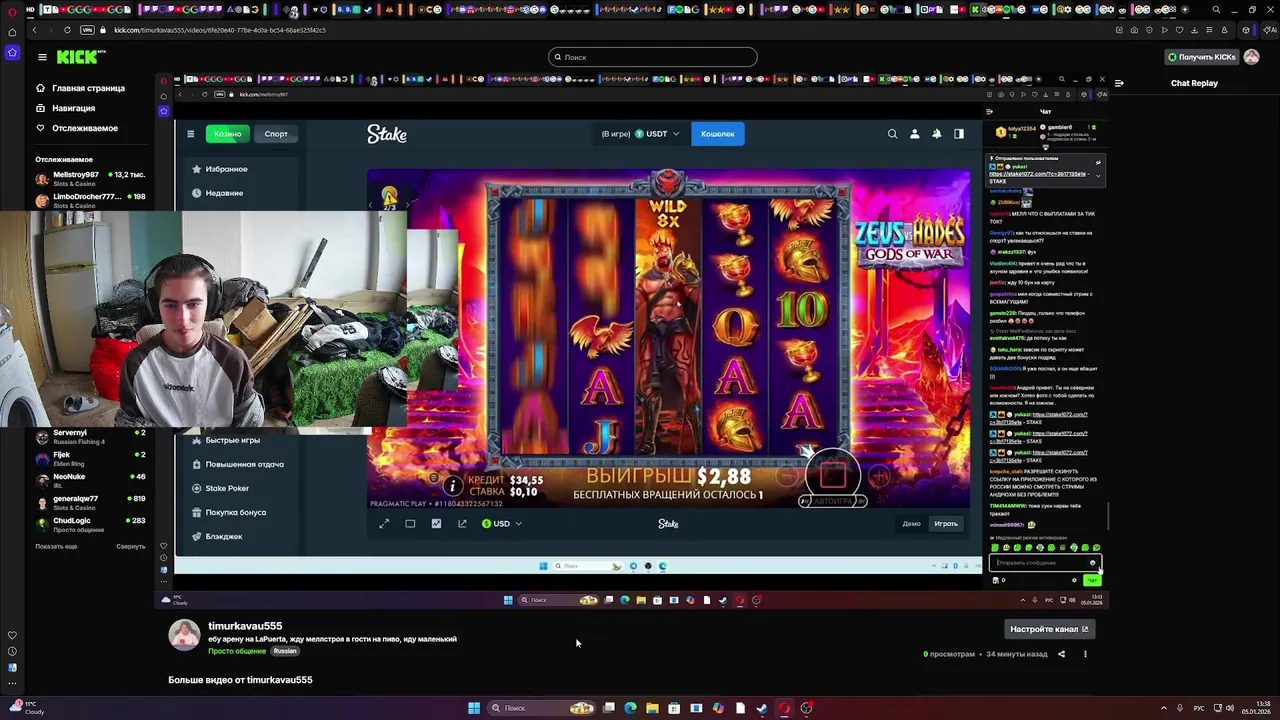Click the green KICK logo

coord(81,57)
